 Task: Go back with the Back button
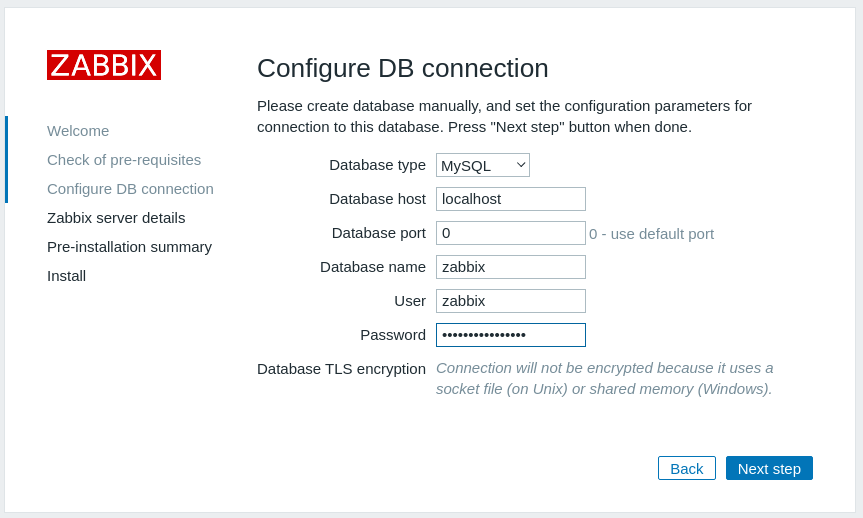click(687, 468)
